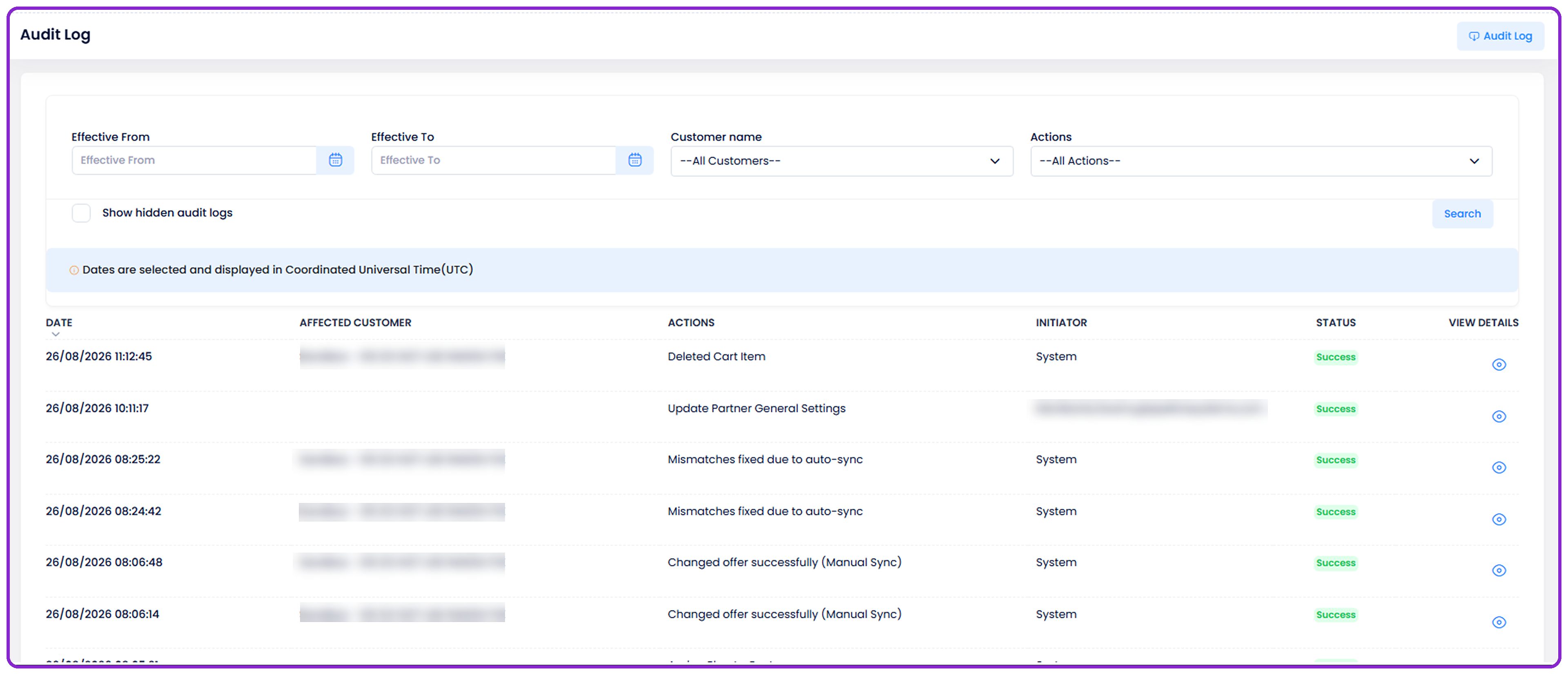The width and height of the screenshot is (1568, 675).
Task: View details for 08:24:42 auto-sync entry
Action: click(x=1499, y=519)
